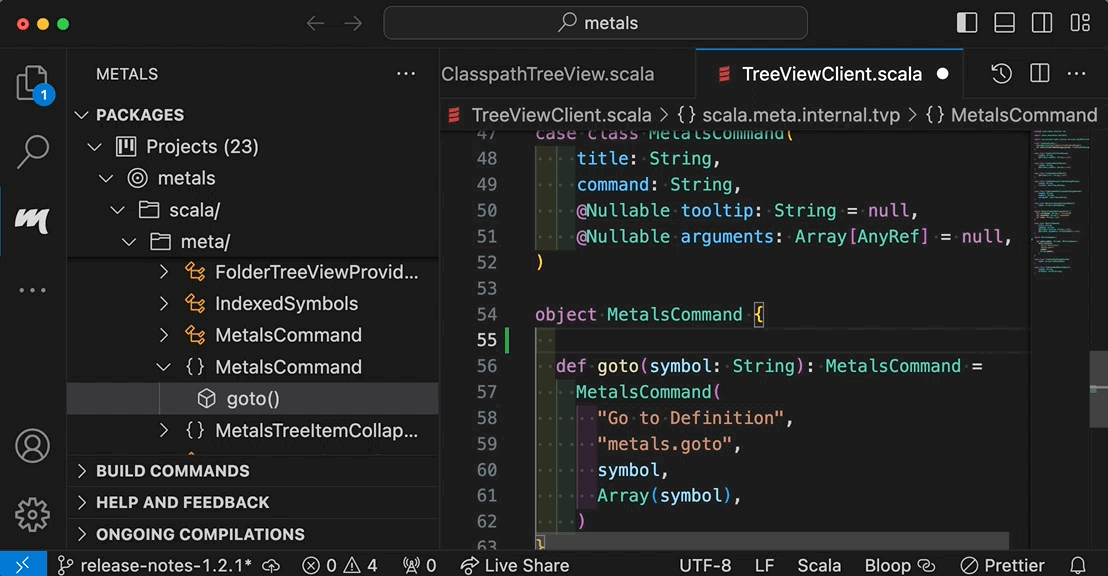Open the remote window indicator in status bar

[x=23, y=565]
